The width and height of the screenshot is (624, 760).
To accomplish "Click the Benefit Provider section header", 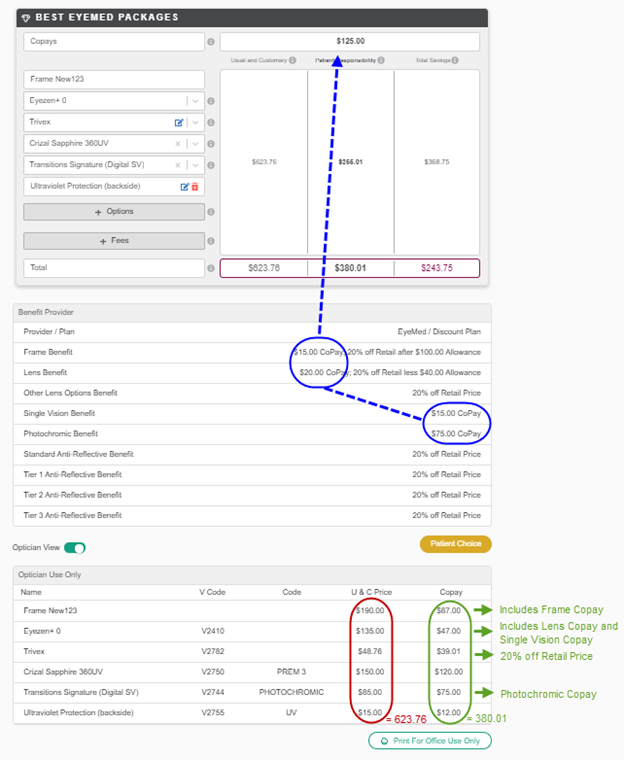I will (x=252, y=313).
